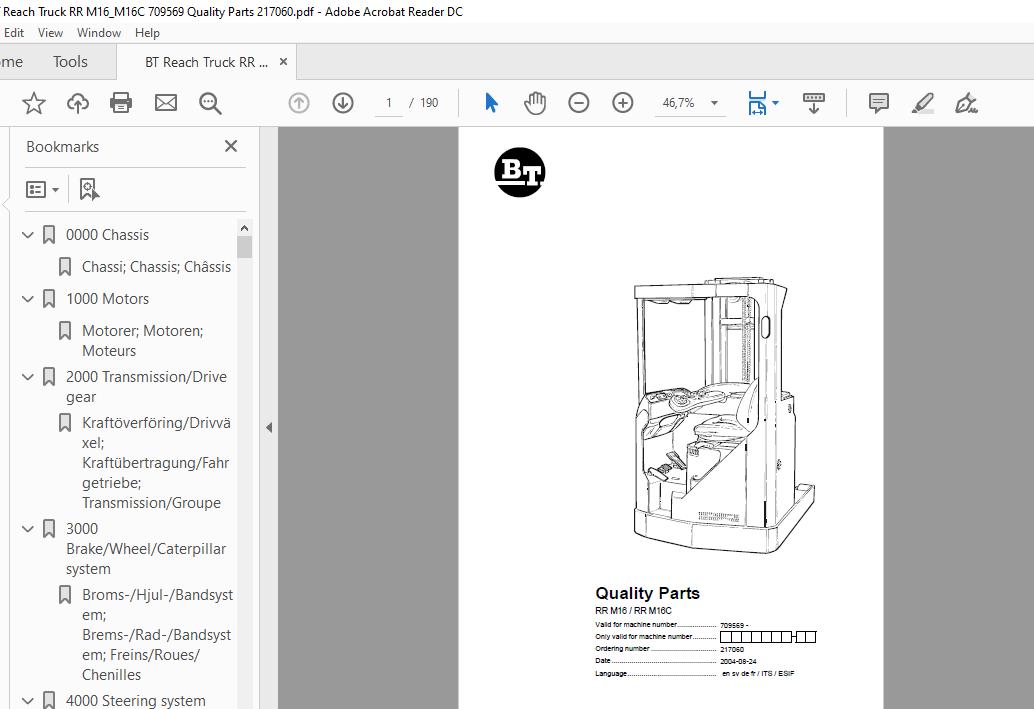Add a comment sticky note
Image resolution: width=1034 pixels, height=709 pixels.
[x=879, y=103]
